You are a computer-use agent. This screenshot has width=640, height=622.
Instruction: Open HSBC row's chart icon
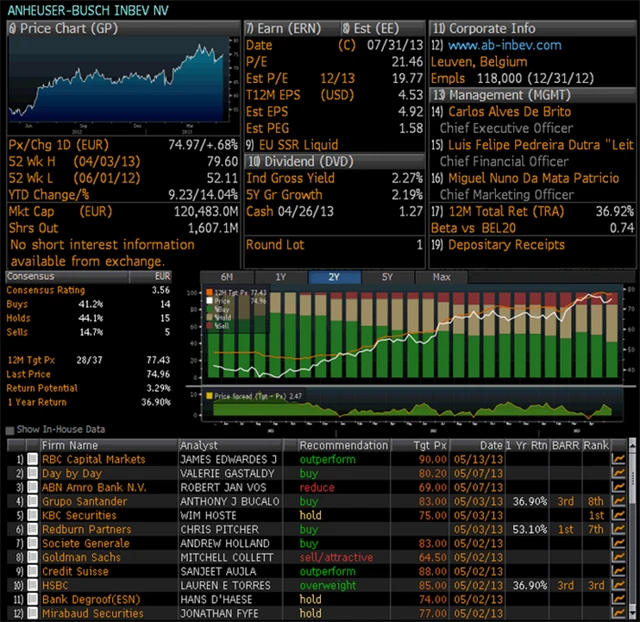click(619, 585)
